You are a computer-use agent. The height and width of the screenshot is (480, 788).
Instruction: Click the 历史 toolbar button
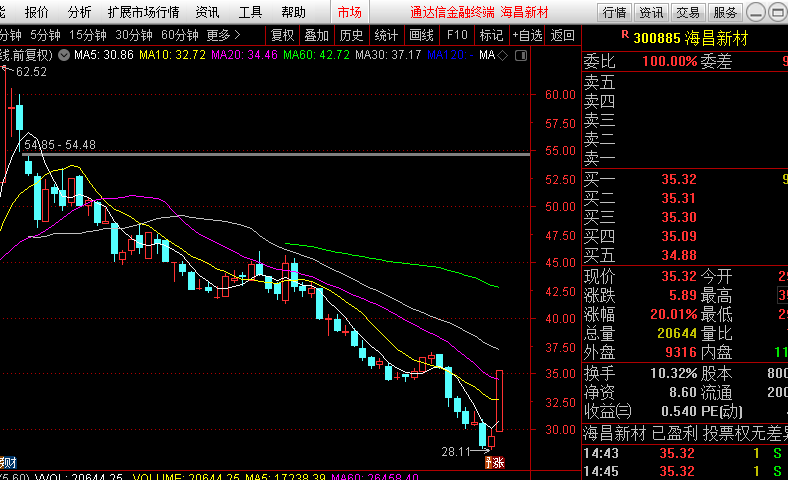[351, 35]
